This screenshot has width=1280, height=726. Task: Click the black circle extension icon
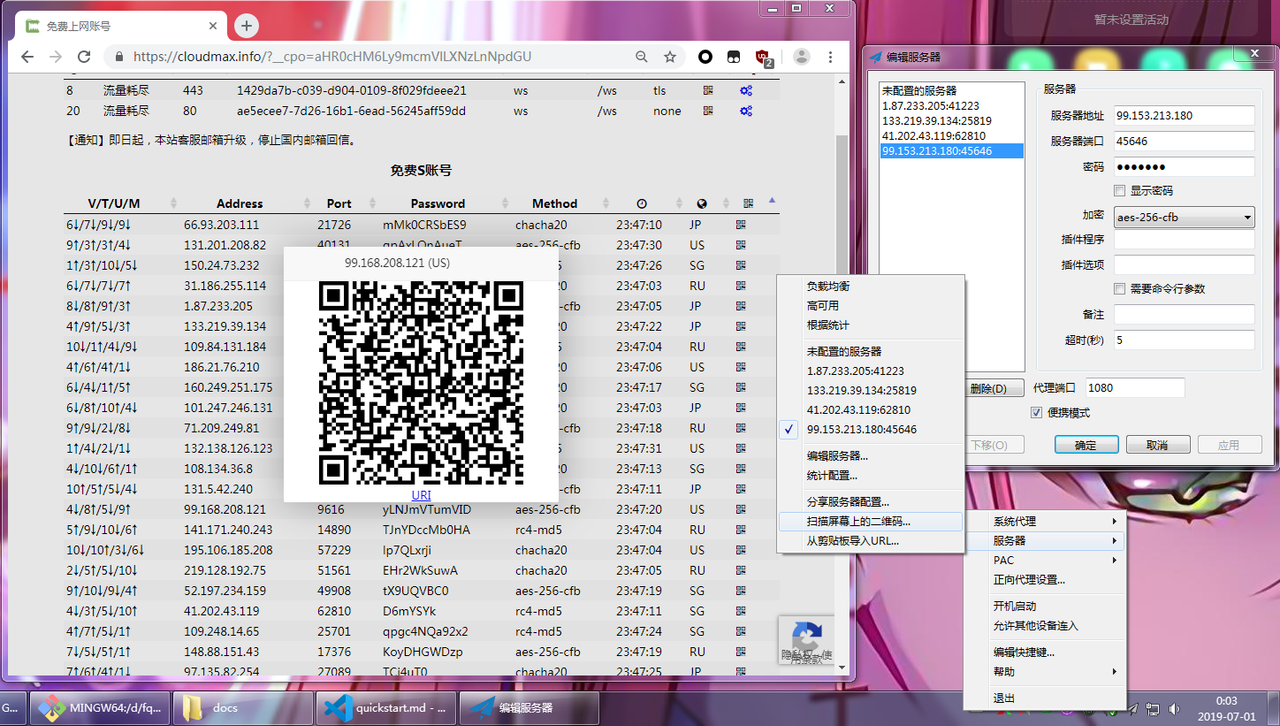coord(705,57)
